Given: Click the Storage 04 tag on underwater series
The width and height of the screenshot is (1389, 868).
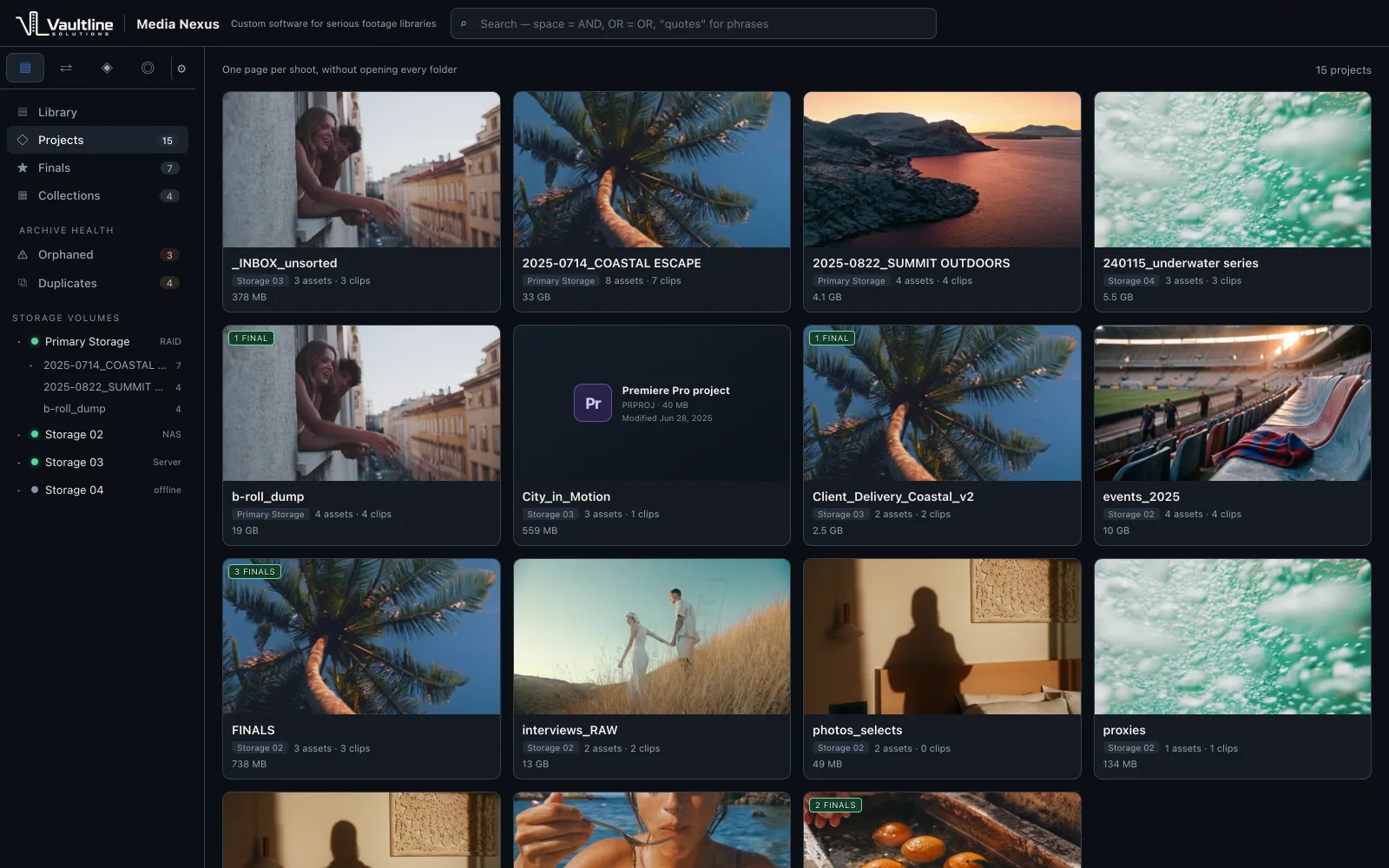Looking at the screenshot, I should pos(1131,281).
